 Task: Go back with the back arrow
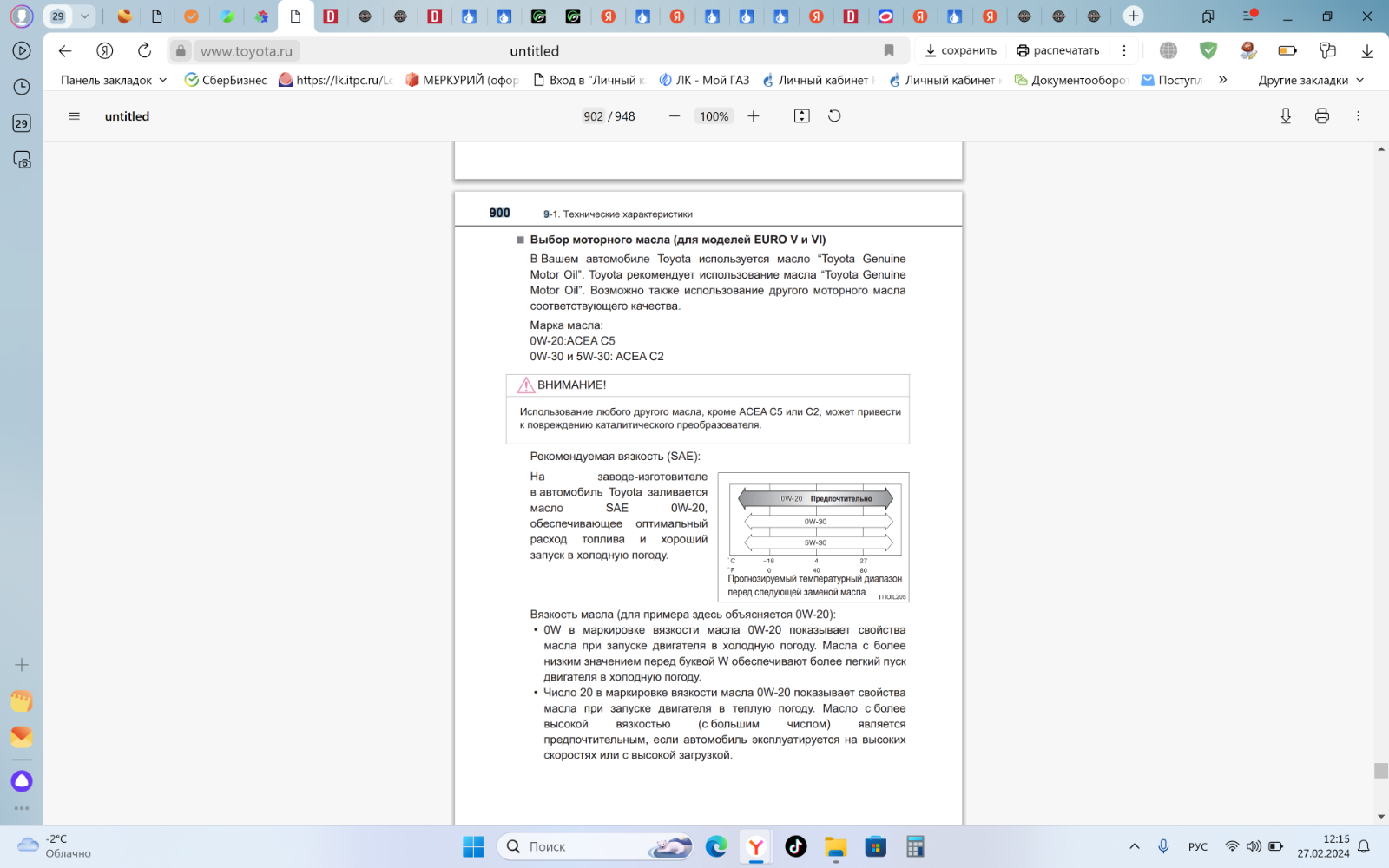click(x=65, y=50)
